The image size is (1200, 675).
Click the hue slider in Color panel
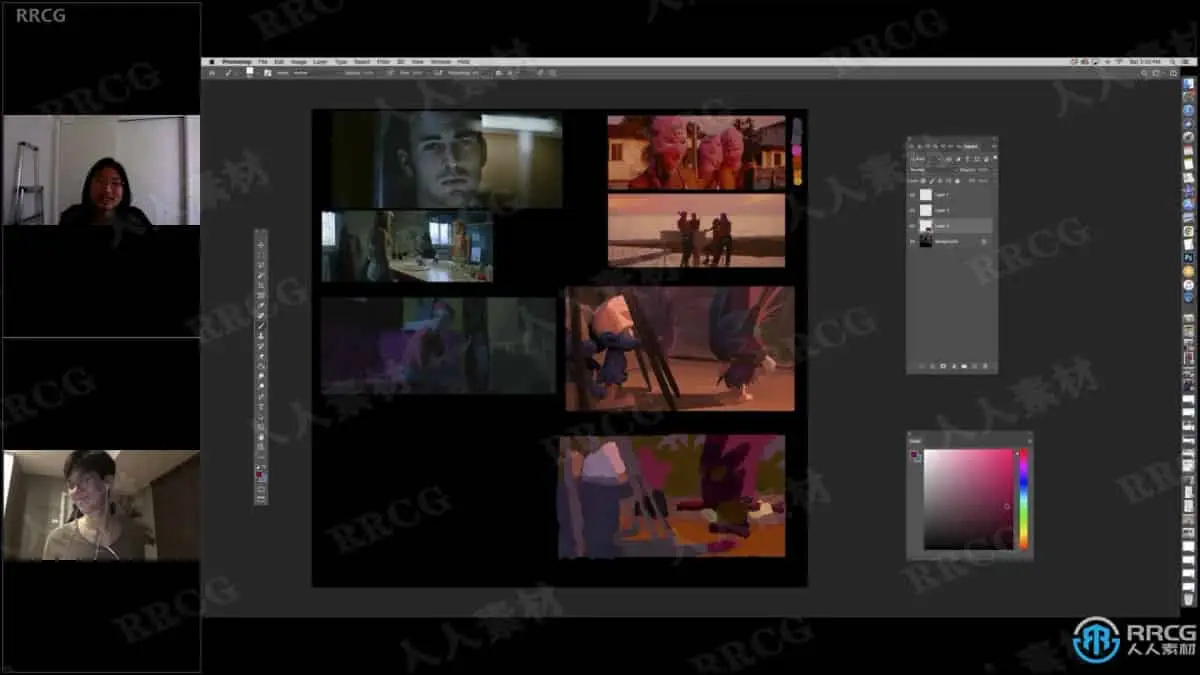point(1023,499)
